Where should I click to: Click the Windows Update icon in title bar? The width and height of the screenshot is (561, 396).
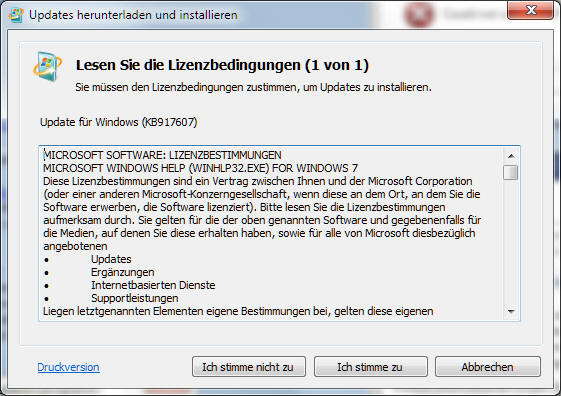16,15
